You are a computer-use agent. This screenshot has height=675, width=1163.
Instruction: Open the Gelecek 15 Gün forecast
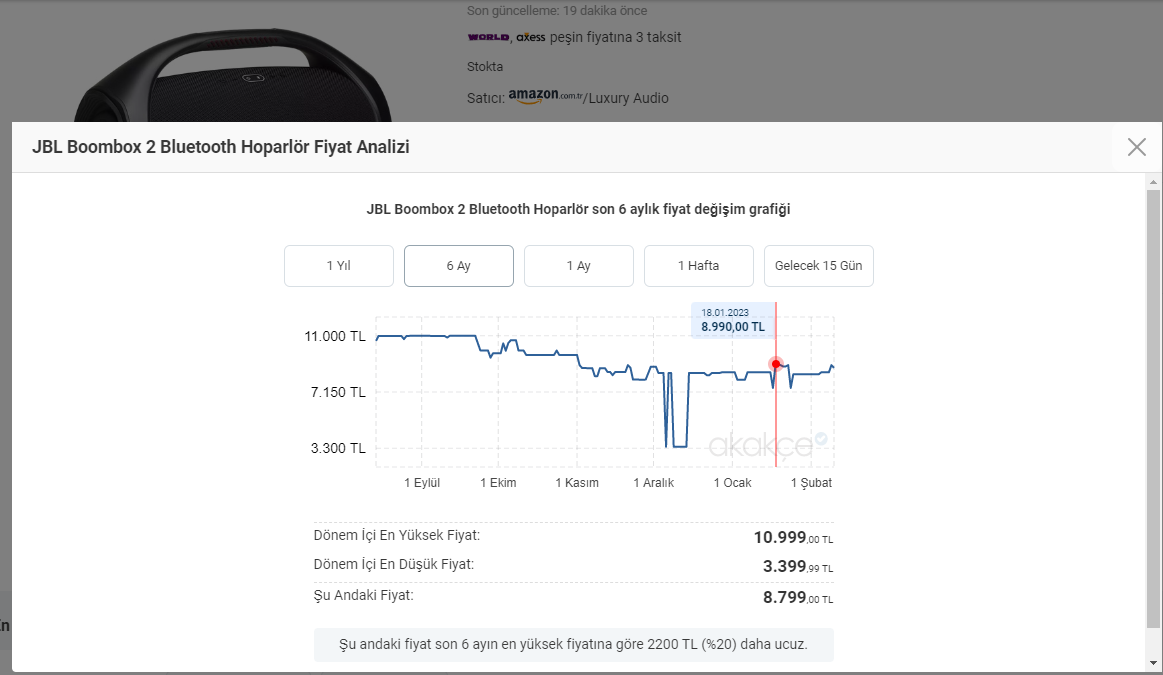[x=818, y=266]
